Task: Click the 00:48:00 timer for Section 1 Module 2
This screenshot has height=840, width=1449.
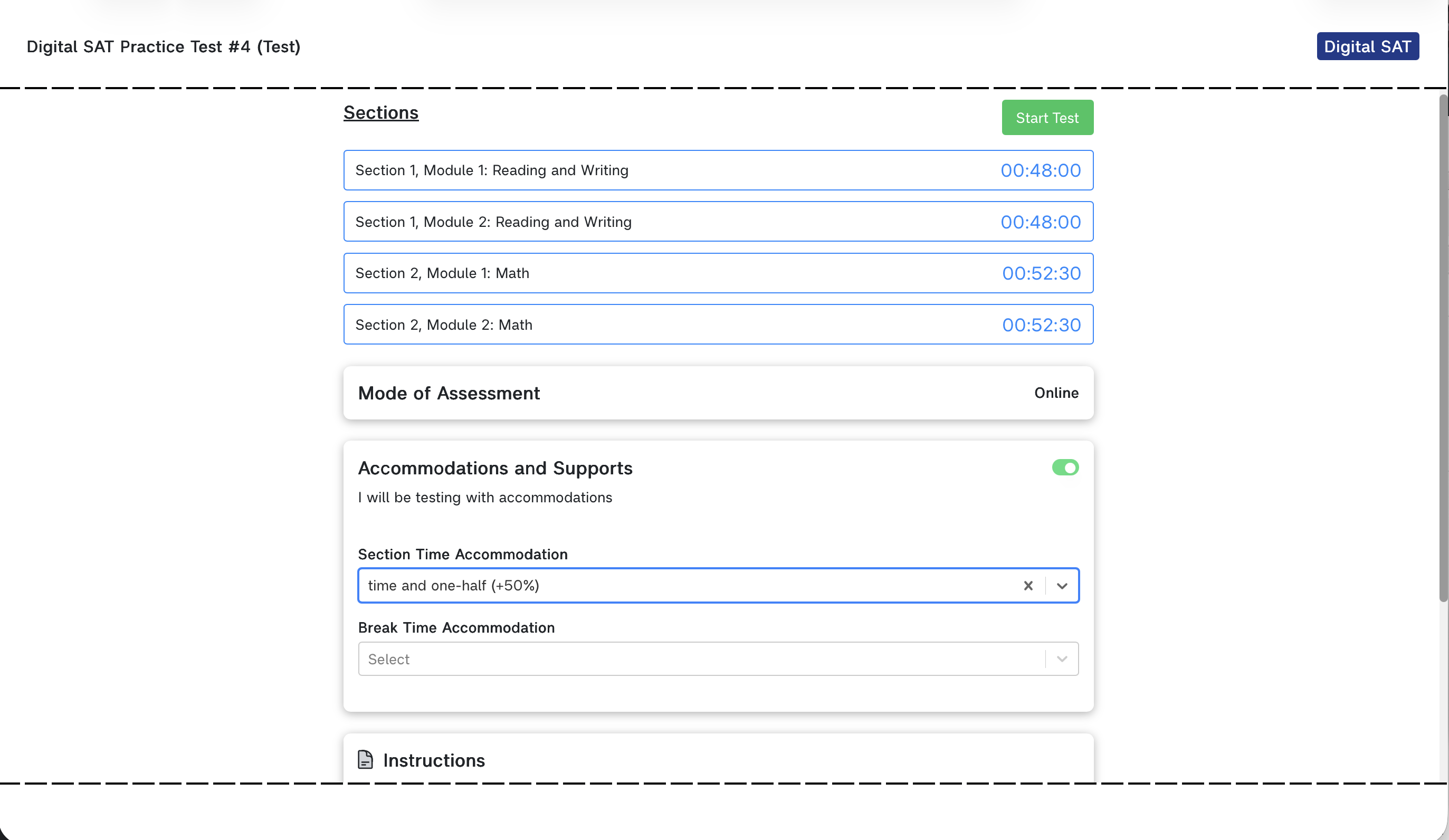Action: (x=1041, y=222)
